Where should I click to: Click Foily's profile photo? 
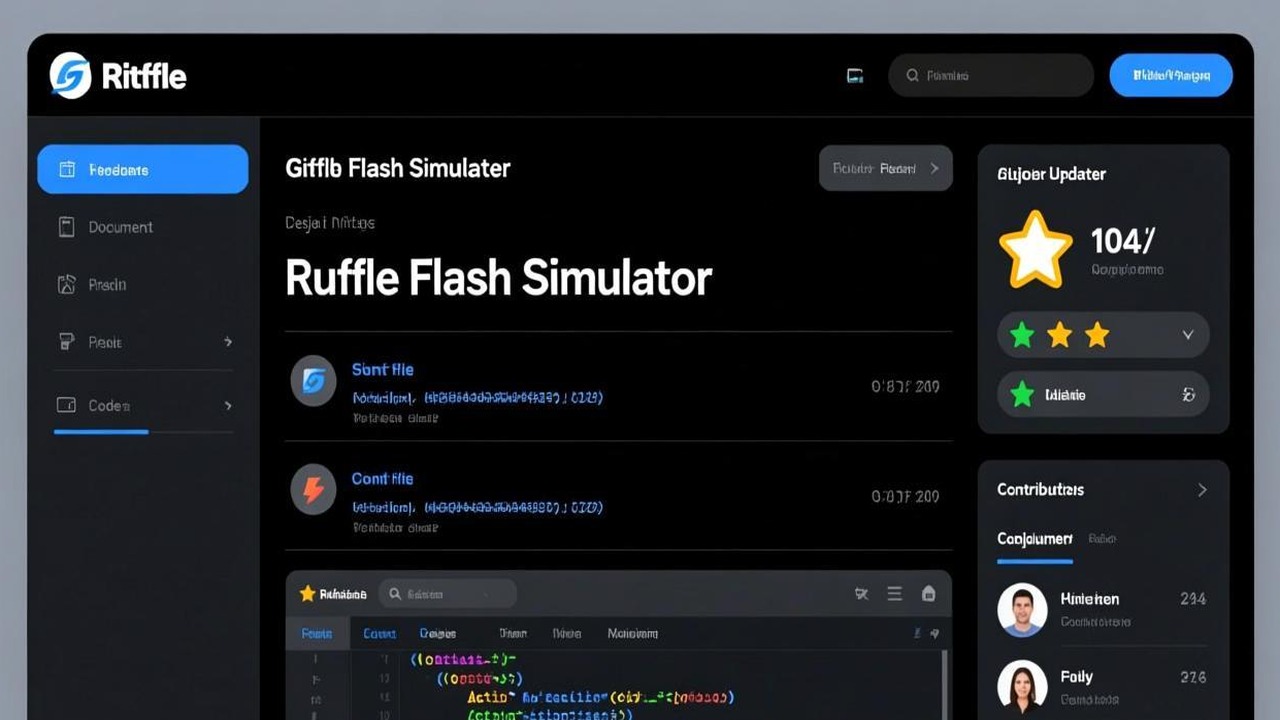tap(1022, 686)
